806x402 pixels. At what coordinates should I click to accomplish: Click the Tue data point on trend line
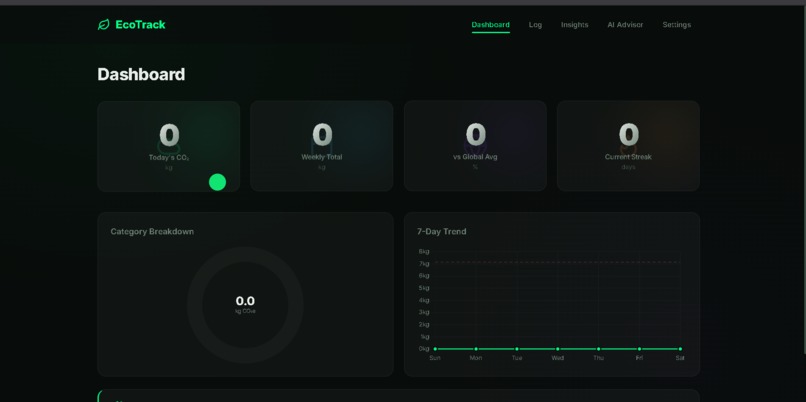517,349
